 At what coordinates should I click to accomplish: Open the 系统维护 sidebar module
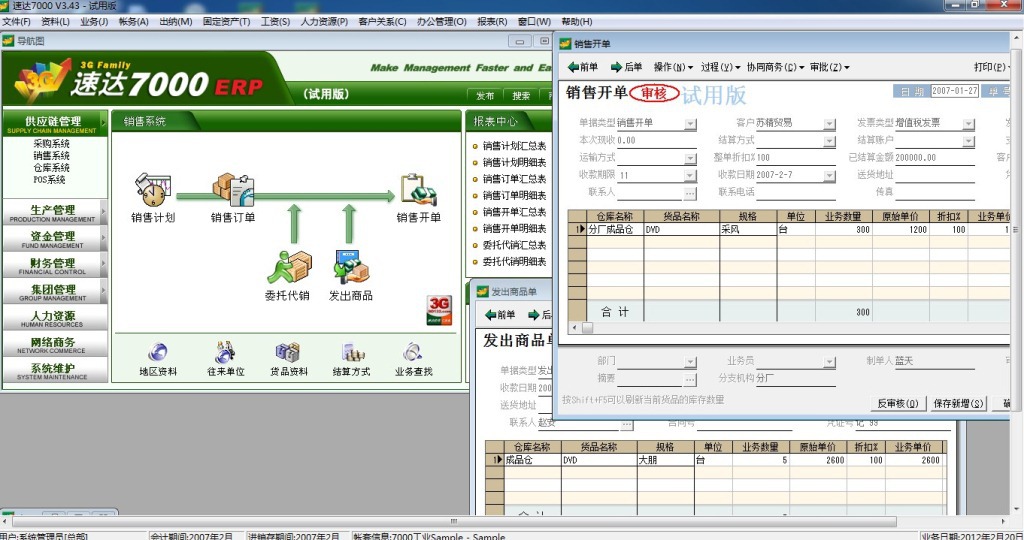pos(55,371)
